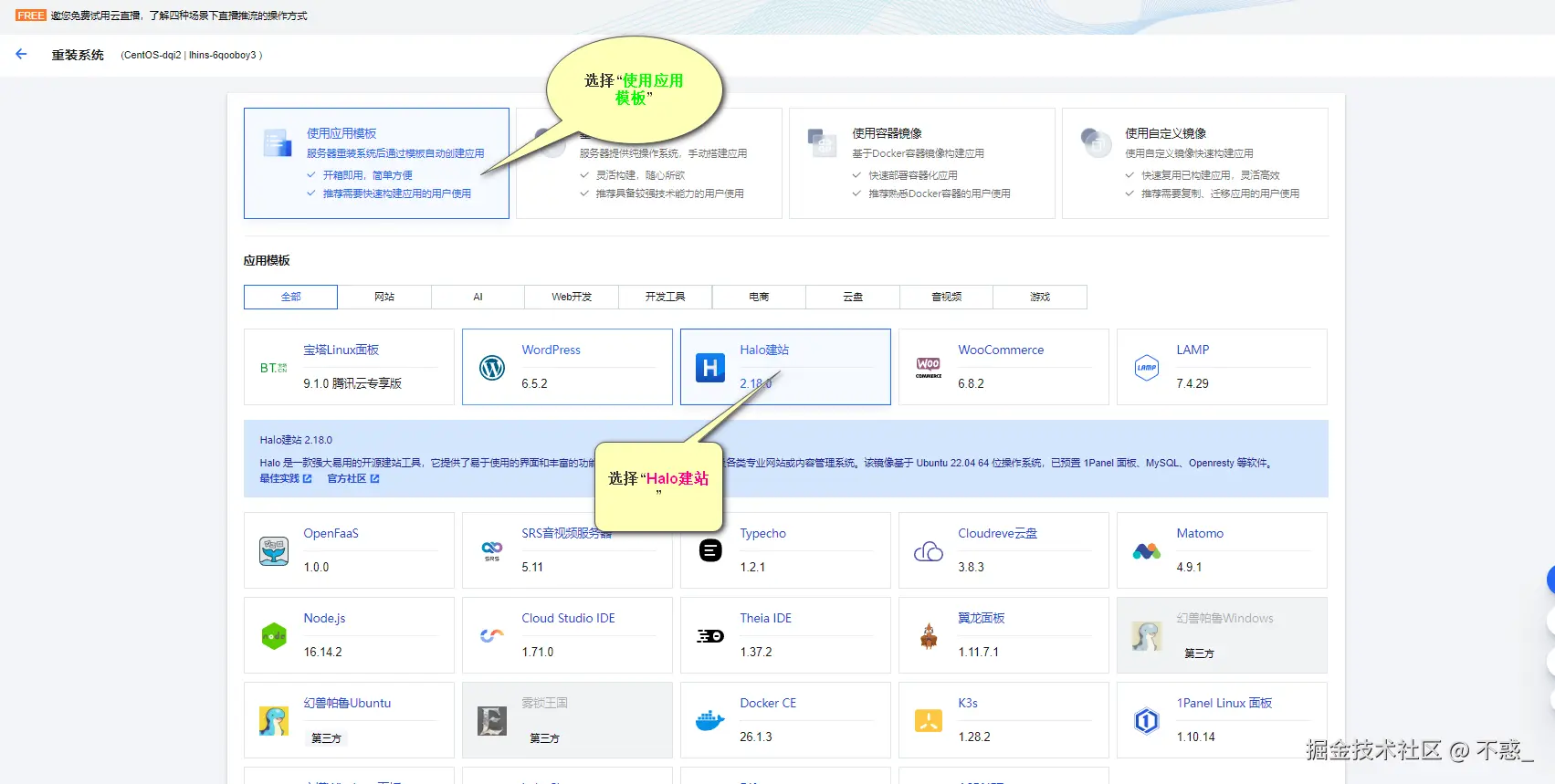The image size is (1555, 784).
Task: Click the WooCommerce logo icon
Action: coord(929,368)
